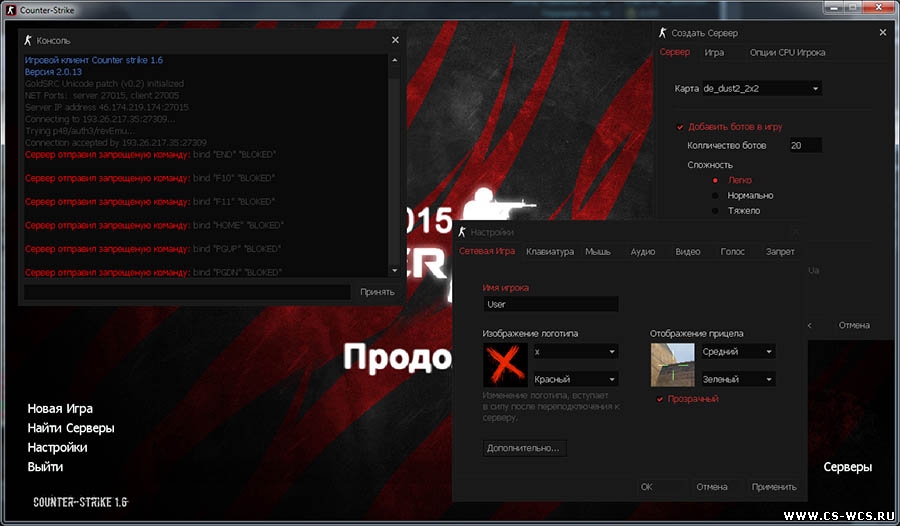
Task: Open the Запрет settings tab
Action: (x=780, y=252)
